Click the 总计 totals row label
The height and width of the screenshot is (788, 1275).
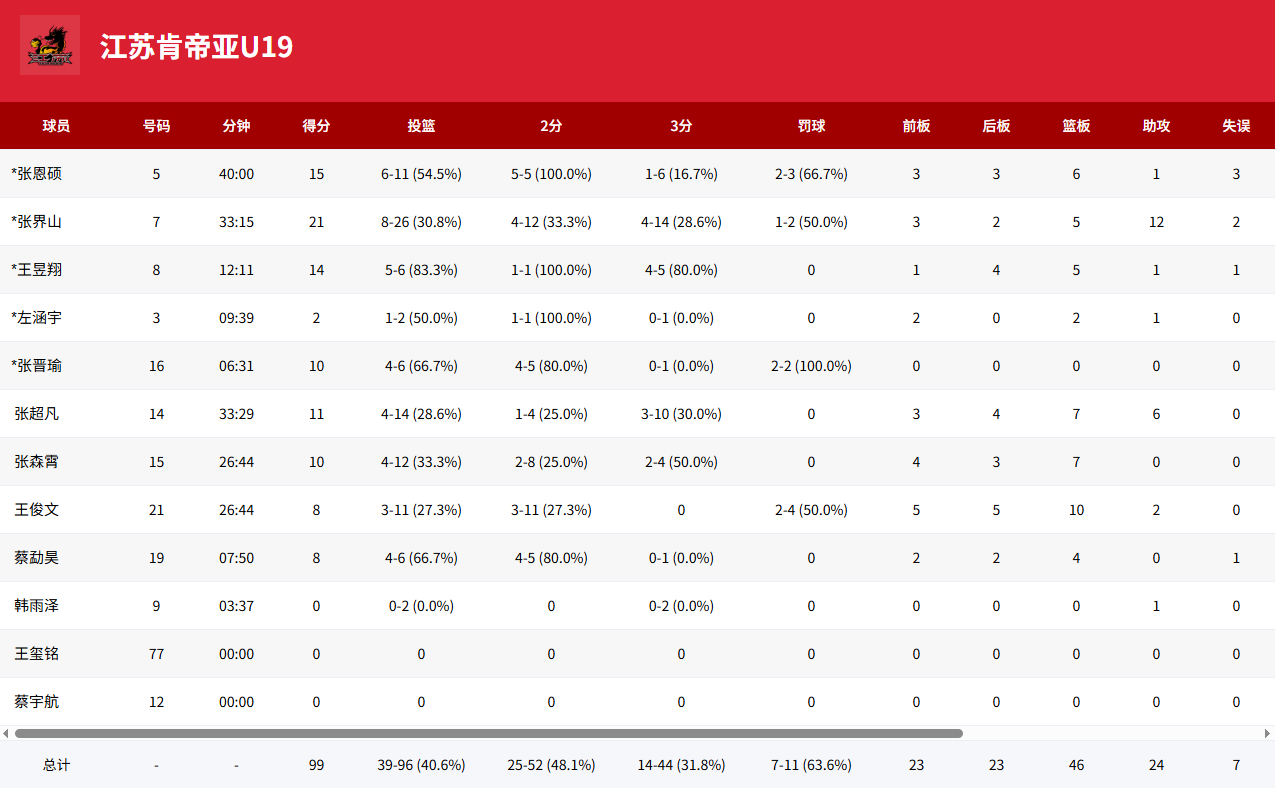[x=56, y=765]
